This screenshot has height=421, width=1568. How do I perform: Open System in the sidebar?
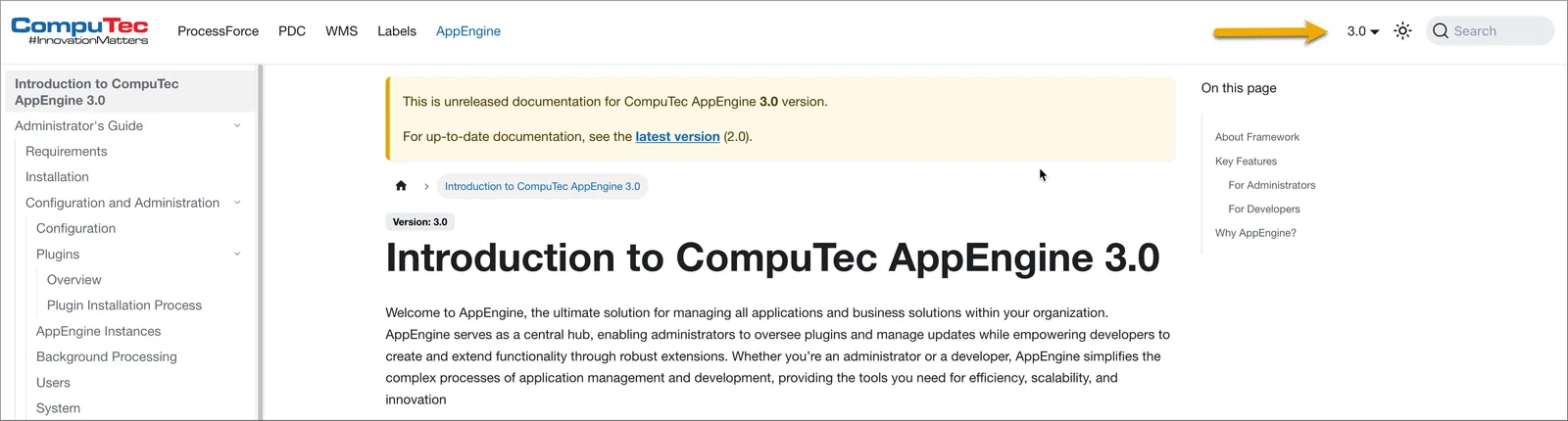(x=58, y=408)
